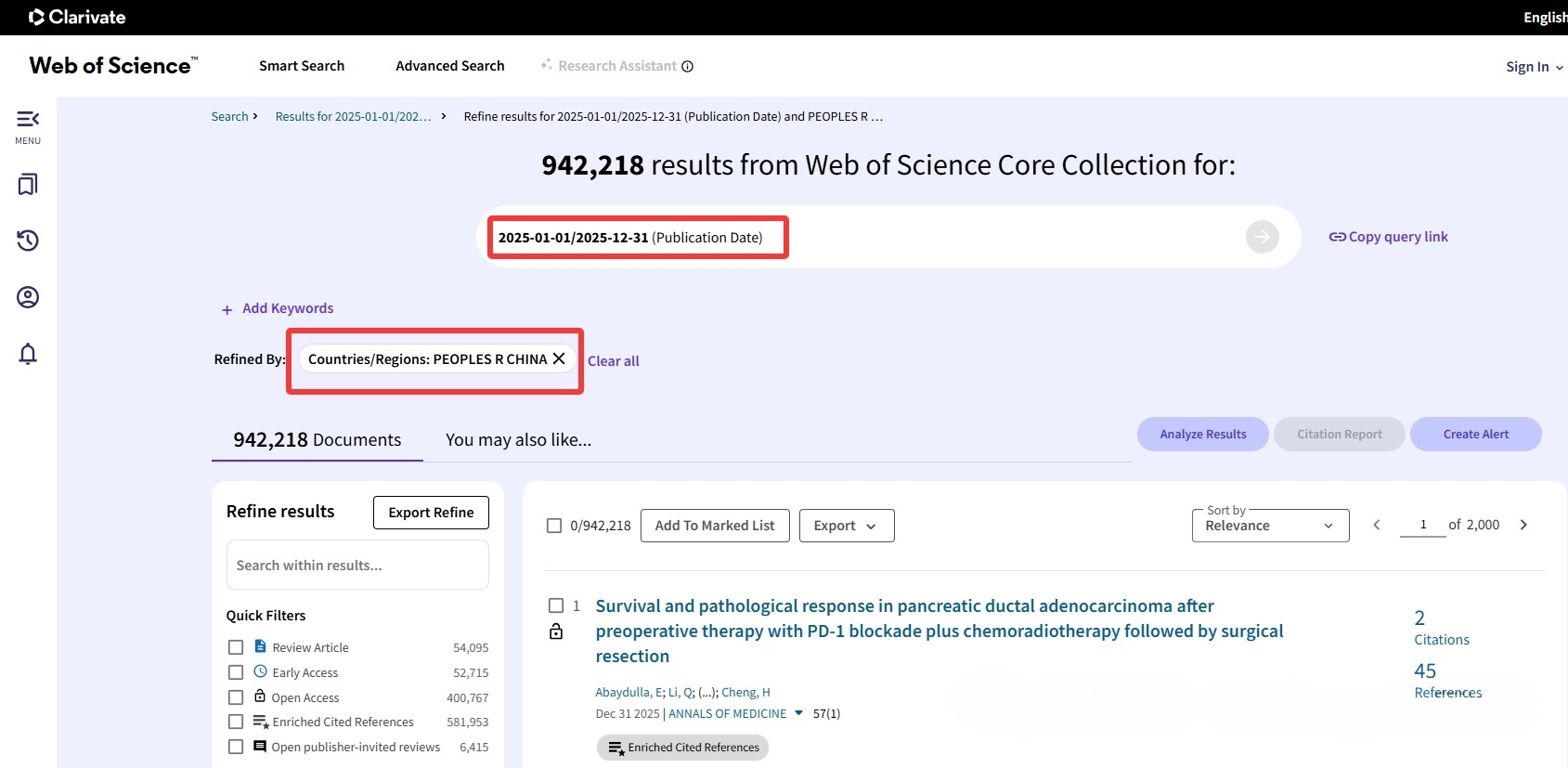Click Add To Marked List button
This screenshot has width=1568, height=768.
[715, 526]
